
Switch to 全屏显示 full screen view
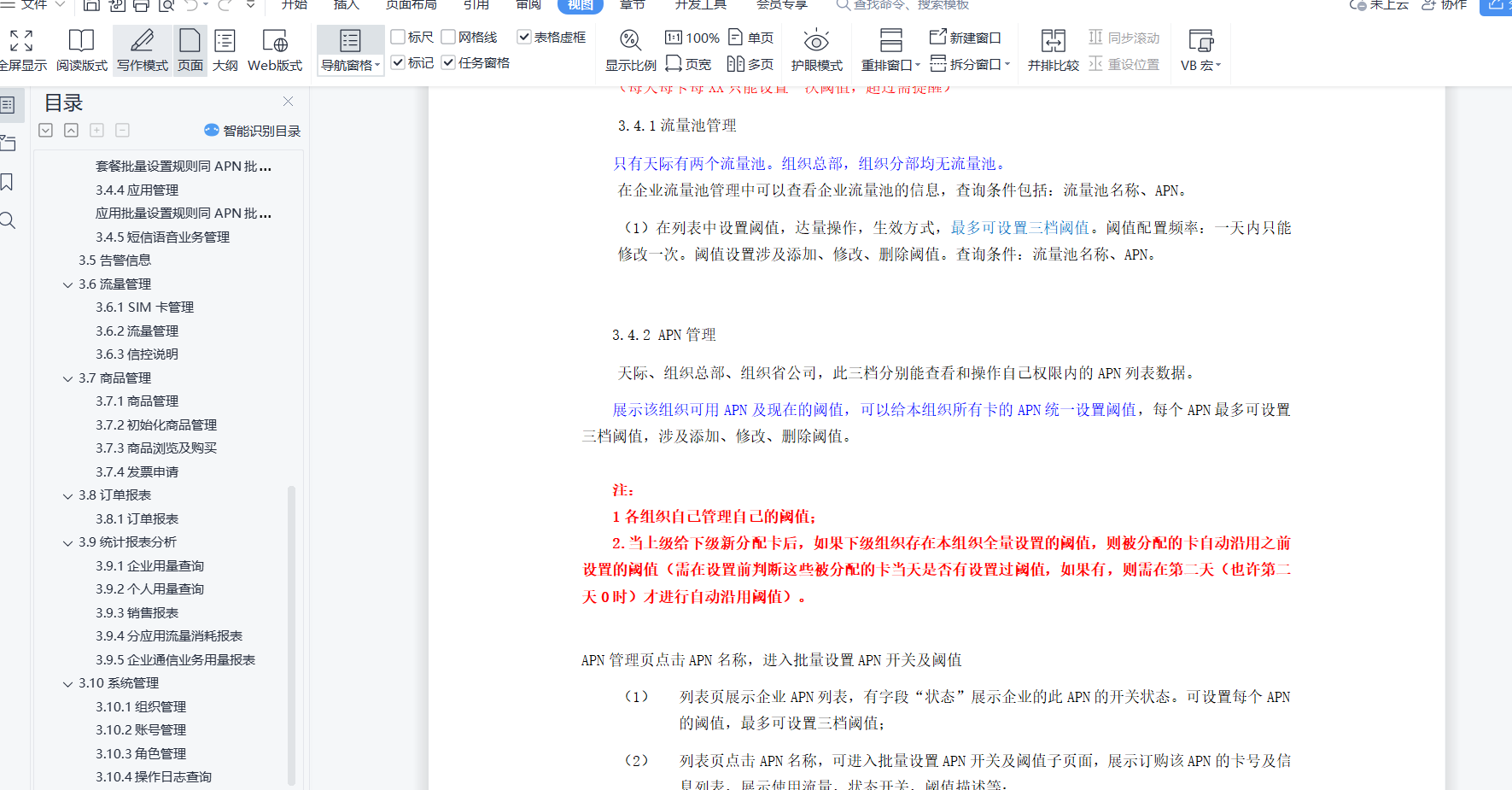[21, 50]
